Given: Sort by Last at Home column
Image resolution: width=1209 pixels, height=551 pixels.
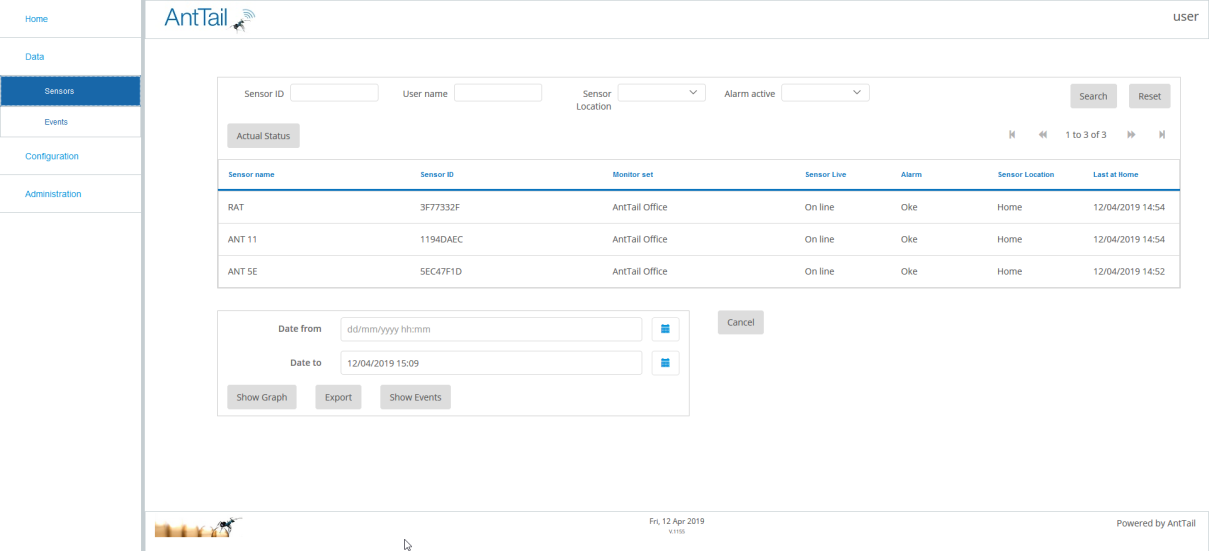Looking at the screenshot, I should pyautogui.click(x=1115, y=174).
